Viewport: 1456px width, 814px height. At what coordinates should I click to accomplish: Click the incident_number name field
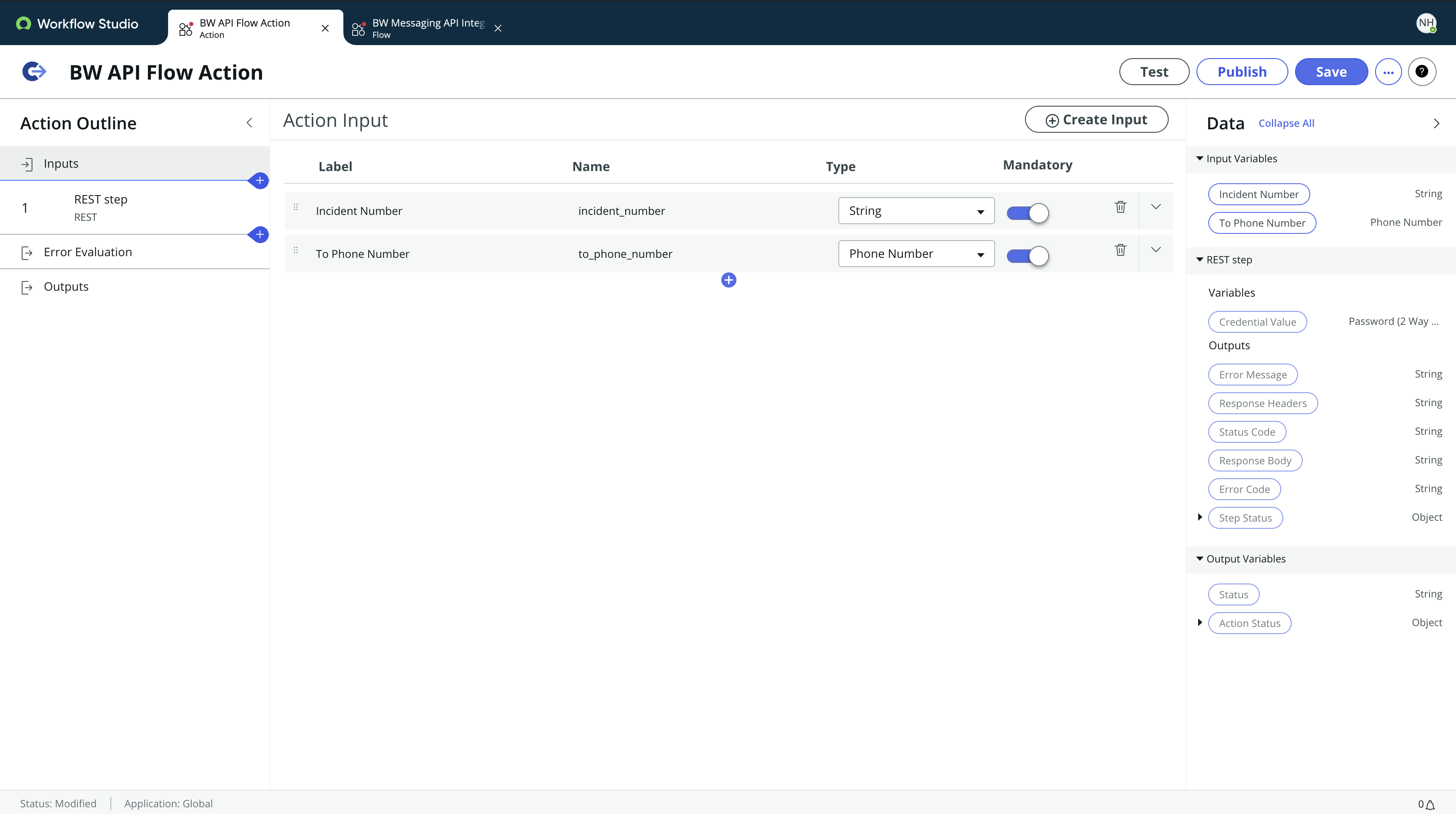tap(621, 211)
